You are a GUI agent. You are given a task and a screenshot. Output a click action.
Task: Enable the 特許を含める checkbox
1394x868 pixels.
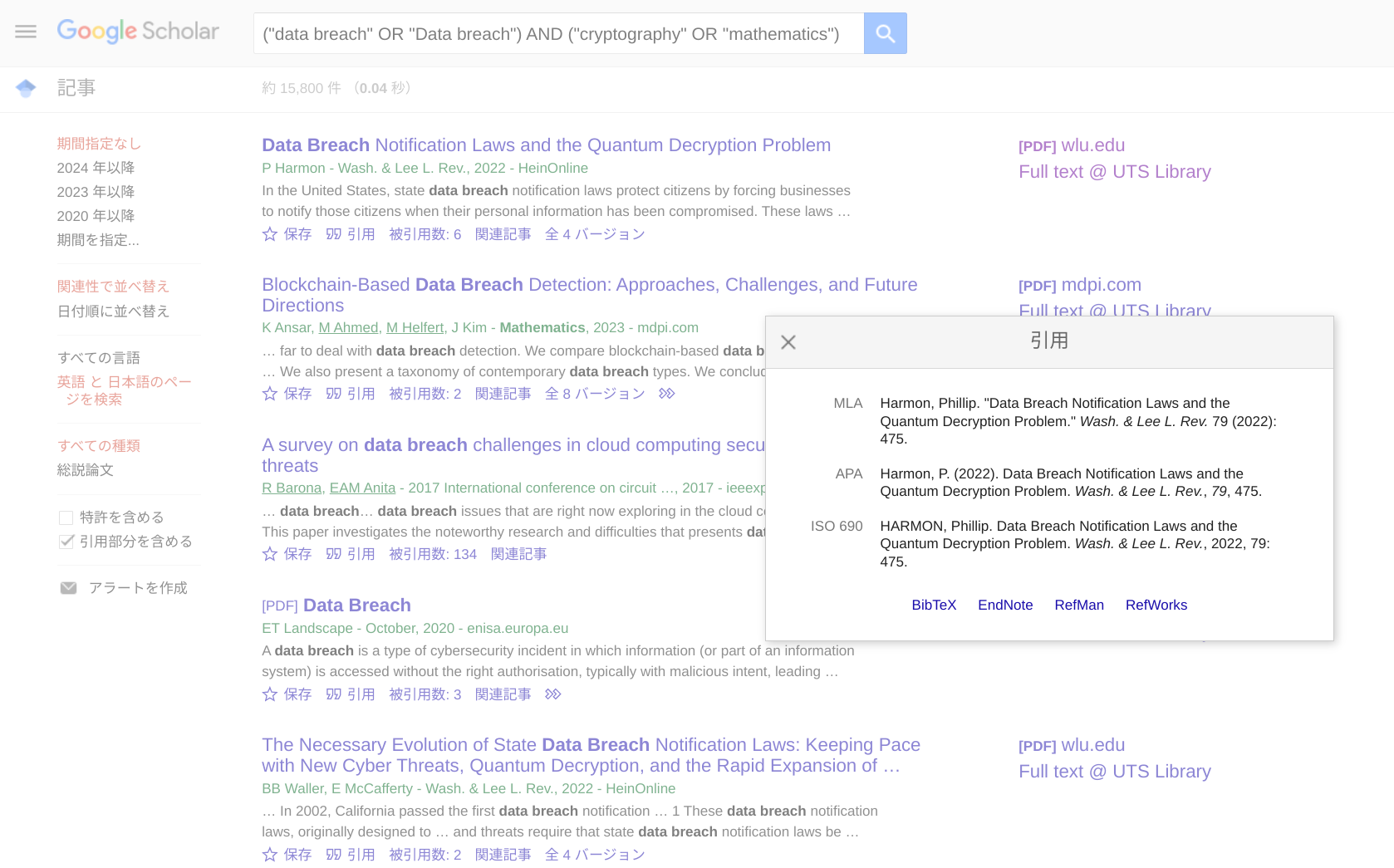[x=66, y=517]
